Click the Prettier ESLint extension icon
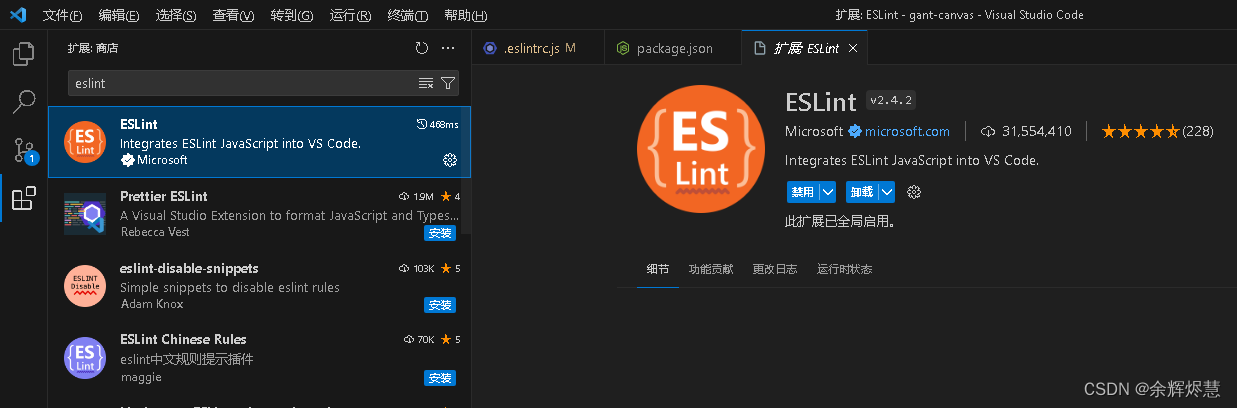Viewport: 1237px width, 408px height. click(85, 214)
